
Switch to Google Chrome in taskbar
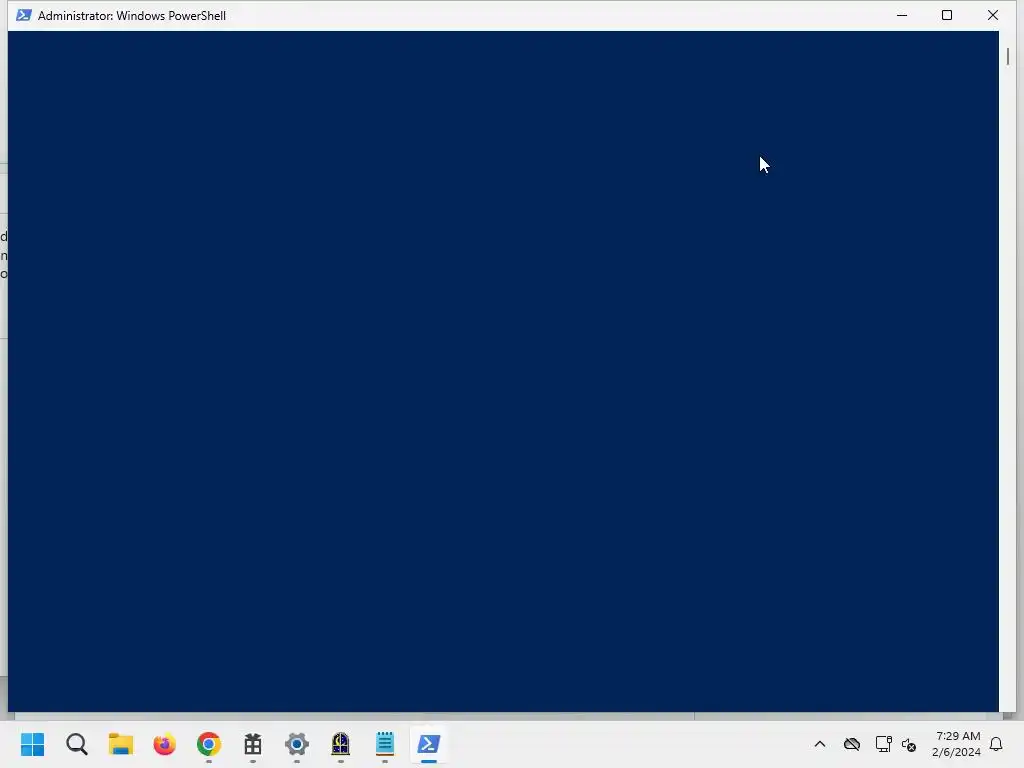[x=209, y=744]
